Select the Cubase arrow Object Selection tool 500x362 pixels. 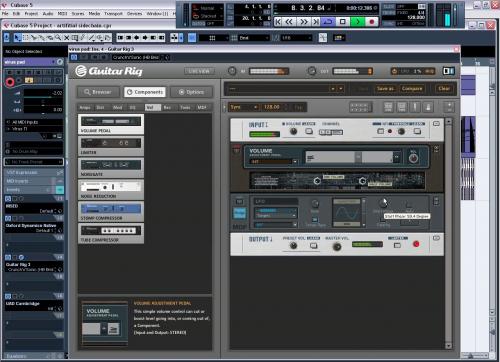coord(17,38)
